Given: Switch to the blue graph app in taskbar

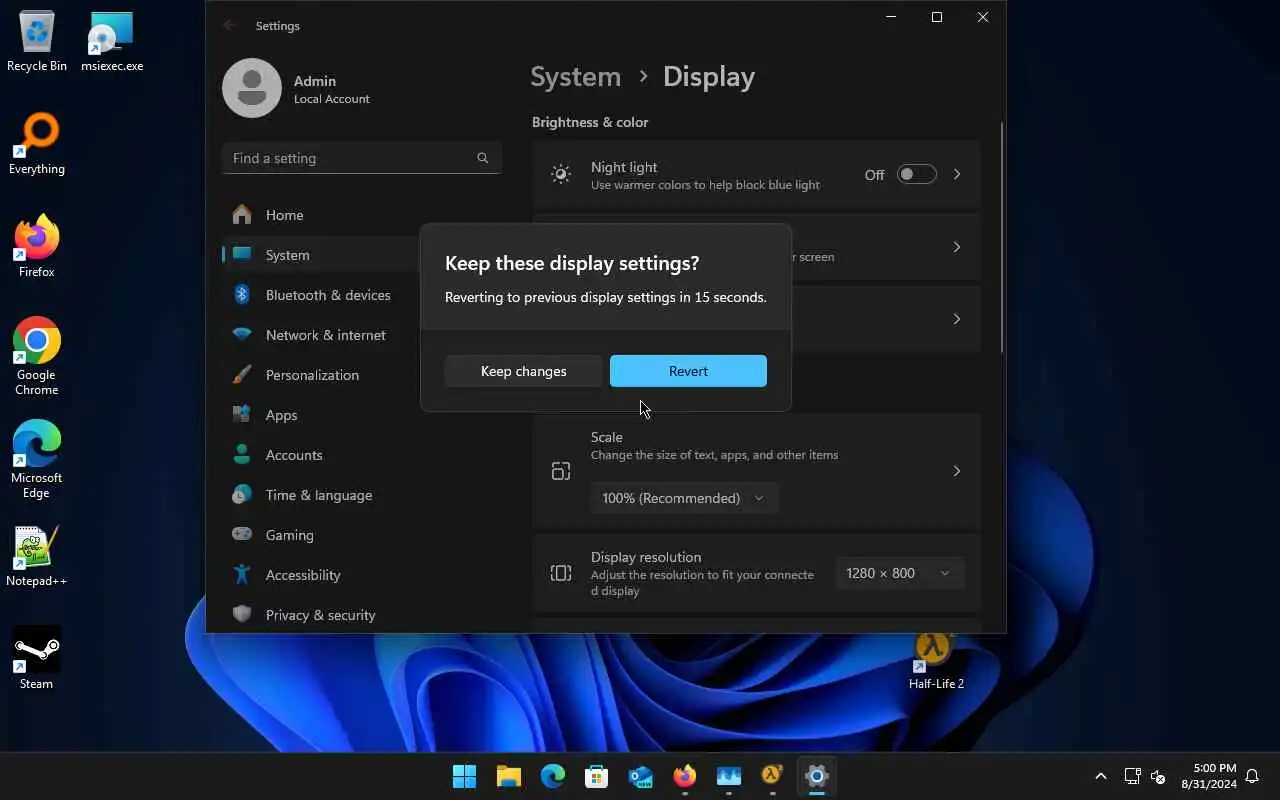Looking at the screenshot, I should point(729,776).
